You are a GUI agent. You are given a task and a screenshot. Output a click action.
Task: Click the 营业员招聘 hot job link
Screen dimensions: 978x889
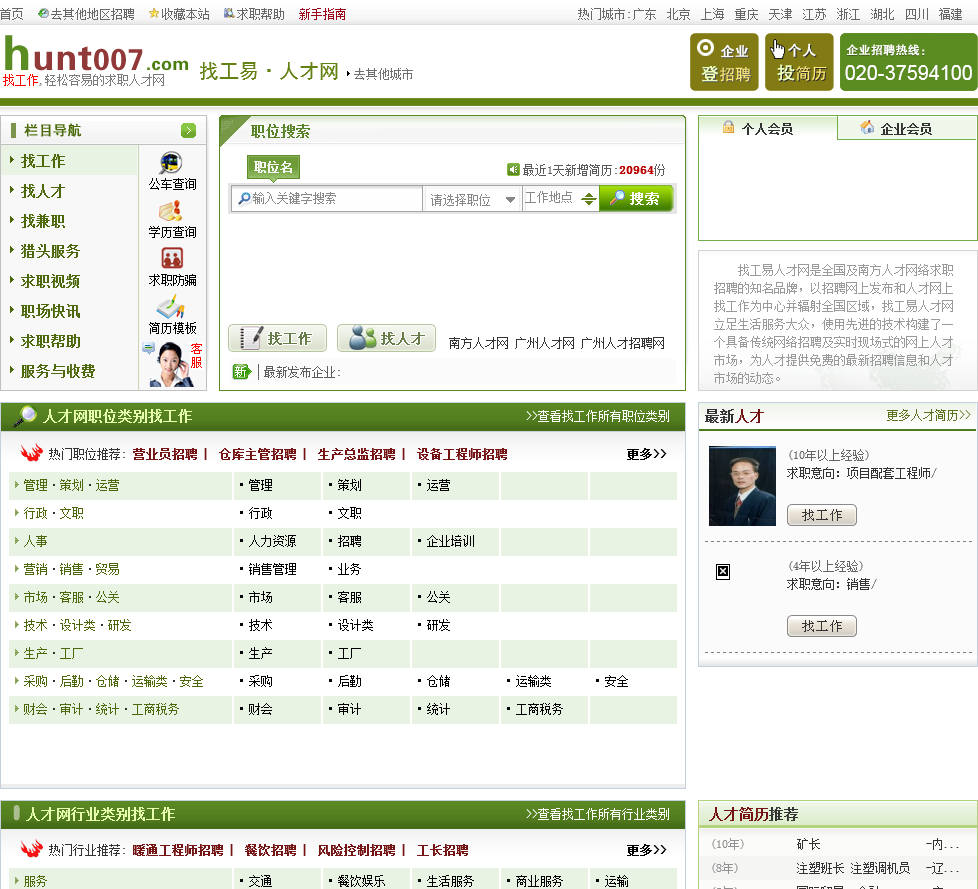click(x=165, y=454)
